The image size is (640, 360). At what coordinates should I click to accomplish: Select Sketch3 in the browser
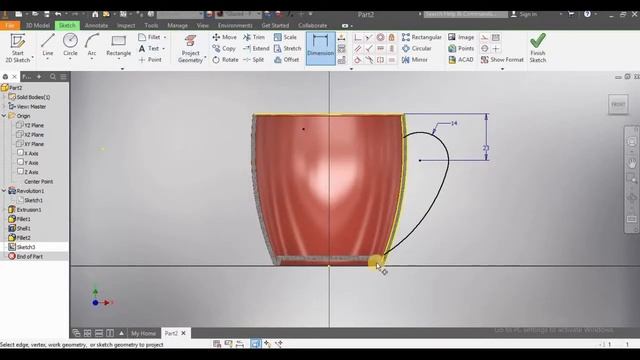point(22,247)
